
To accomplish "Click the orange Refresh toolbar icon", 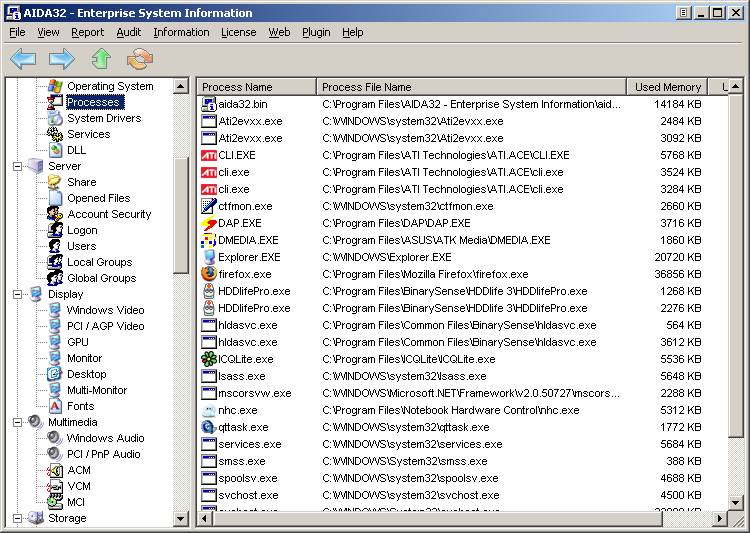I will click(140, 59).
